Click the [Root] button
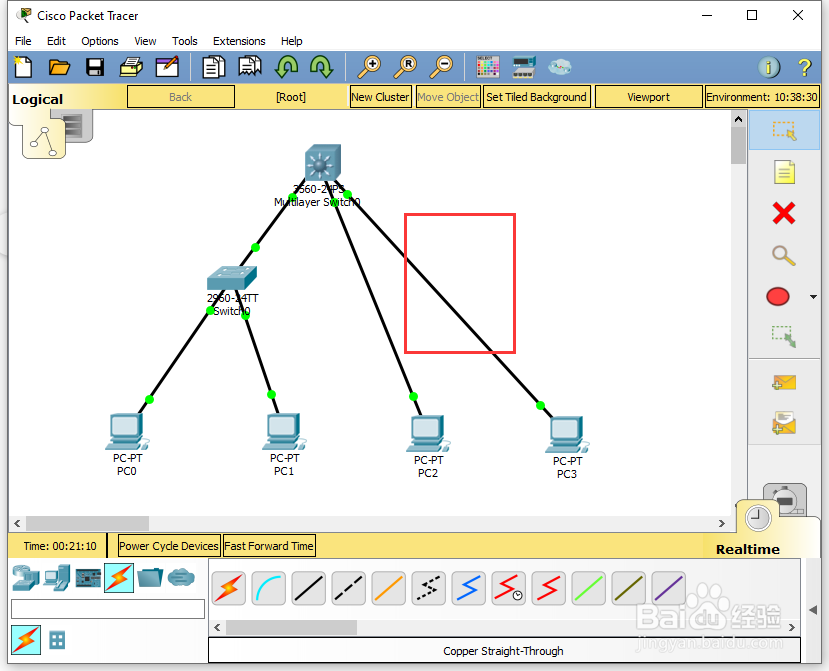Viewport: 829px width, 671px height. click(x=291, y=97)
